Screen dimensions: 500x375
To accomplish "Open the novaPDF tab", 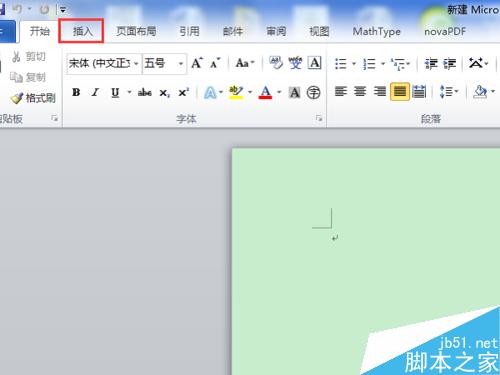I will [x=445, y=31].
